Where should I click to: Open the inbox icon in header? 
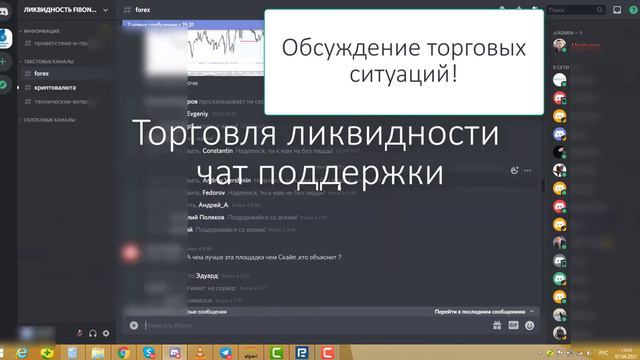coord(617,10)
